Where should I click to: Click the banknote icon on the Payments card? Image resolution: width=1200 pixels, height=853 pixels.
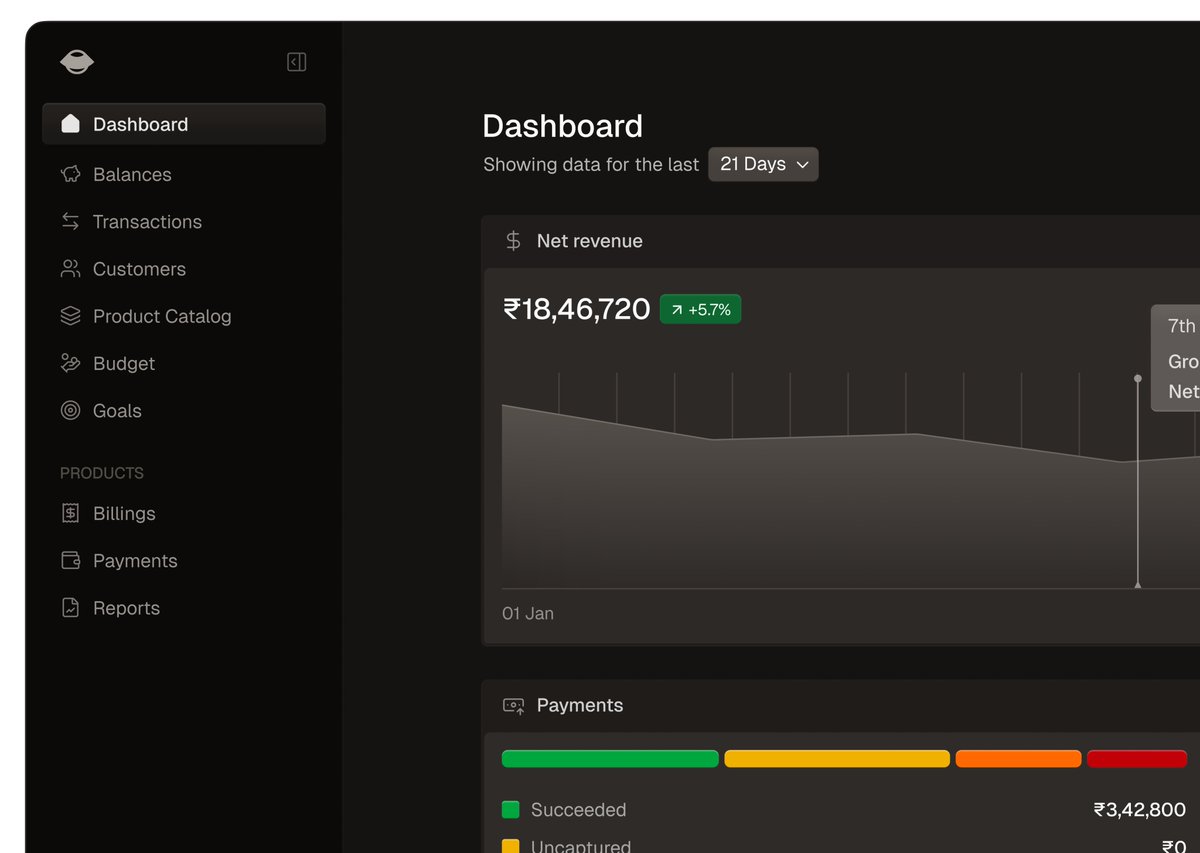coord(513,706)
